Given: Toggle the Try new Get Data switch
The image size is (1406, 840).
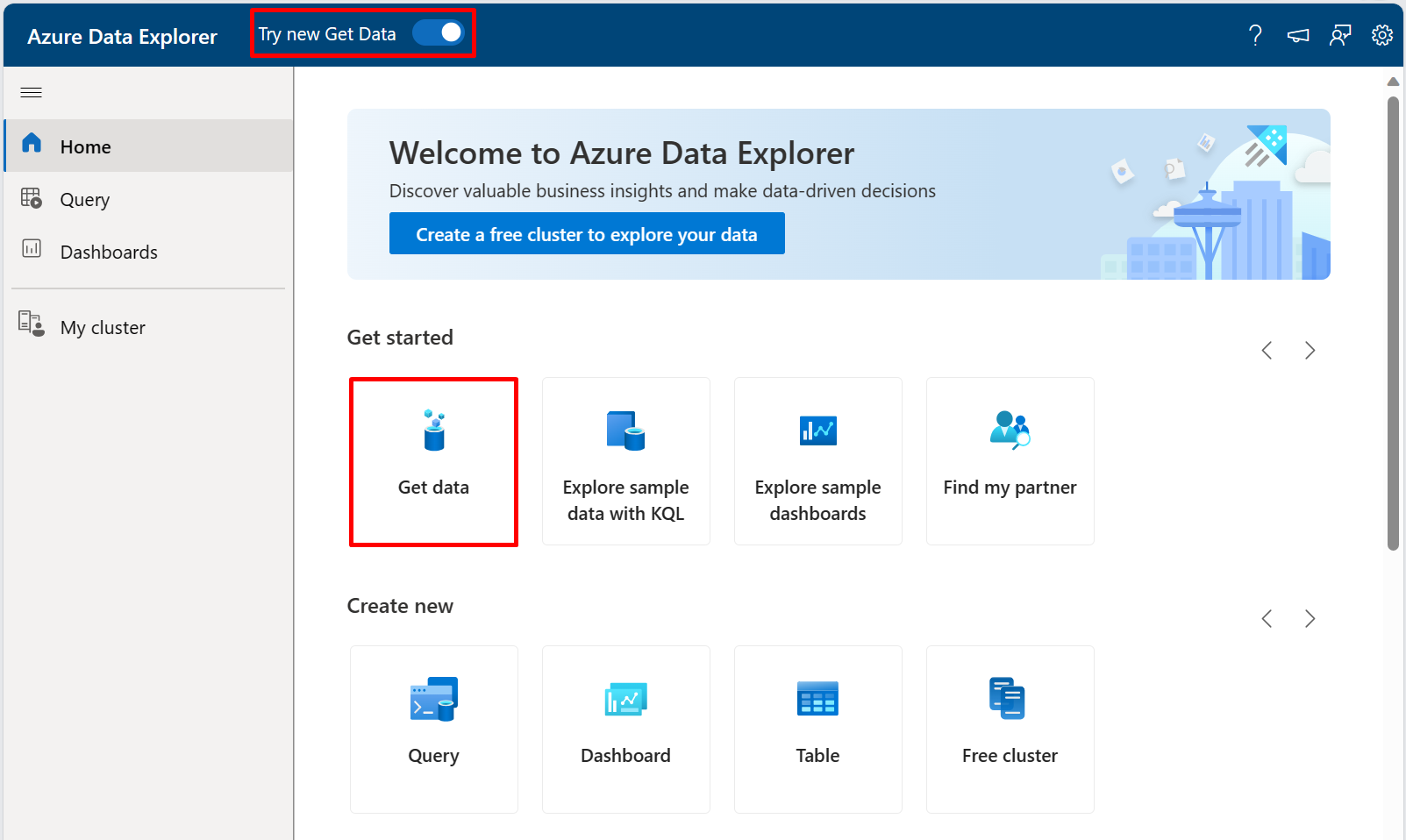Looking at the screenshot, I should pos(439,32).
